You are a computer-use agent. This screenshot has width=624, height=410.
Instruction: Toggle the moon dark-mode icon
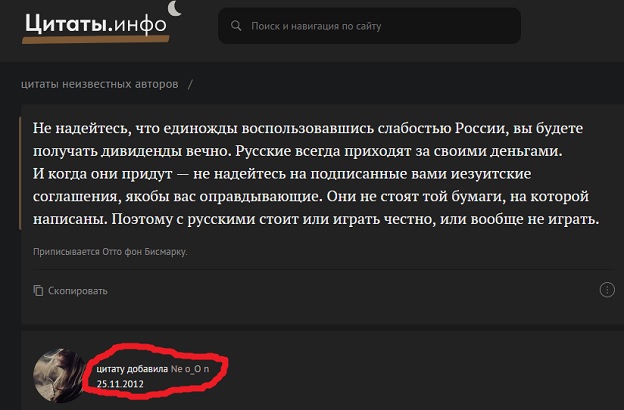tap(174, 9)
